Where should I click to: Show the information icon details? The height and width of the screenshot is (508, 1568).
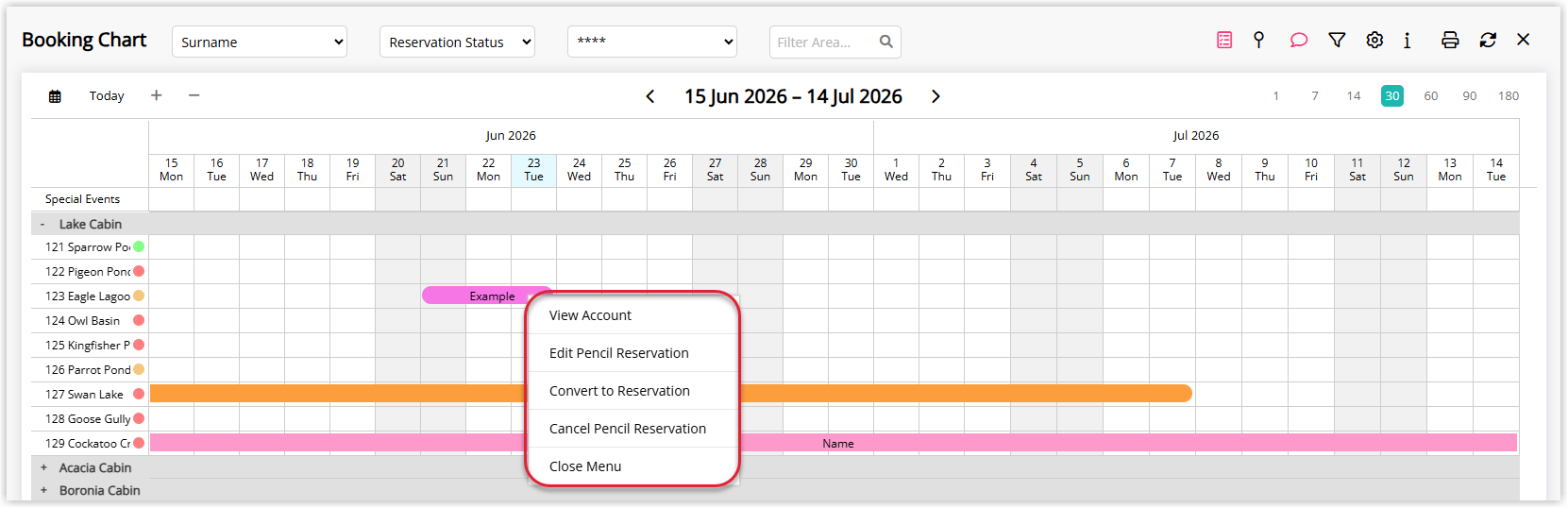1407,40
